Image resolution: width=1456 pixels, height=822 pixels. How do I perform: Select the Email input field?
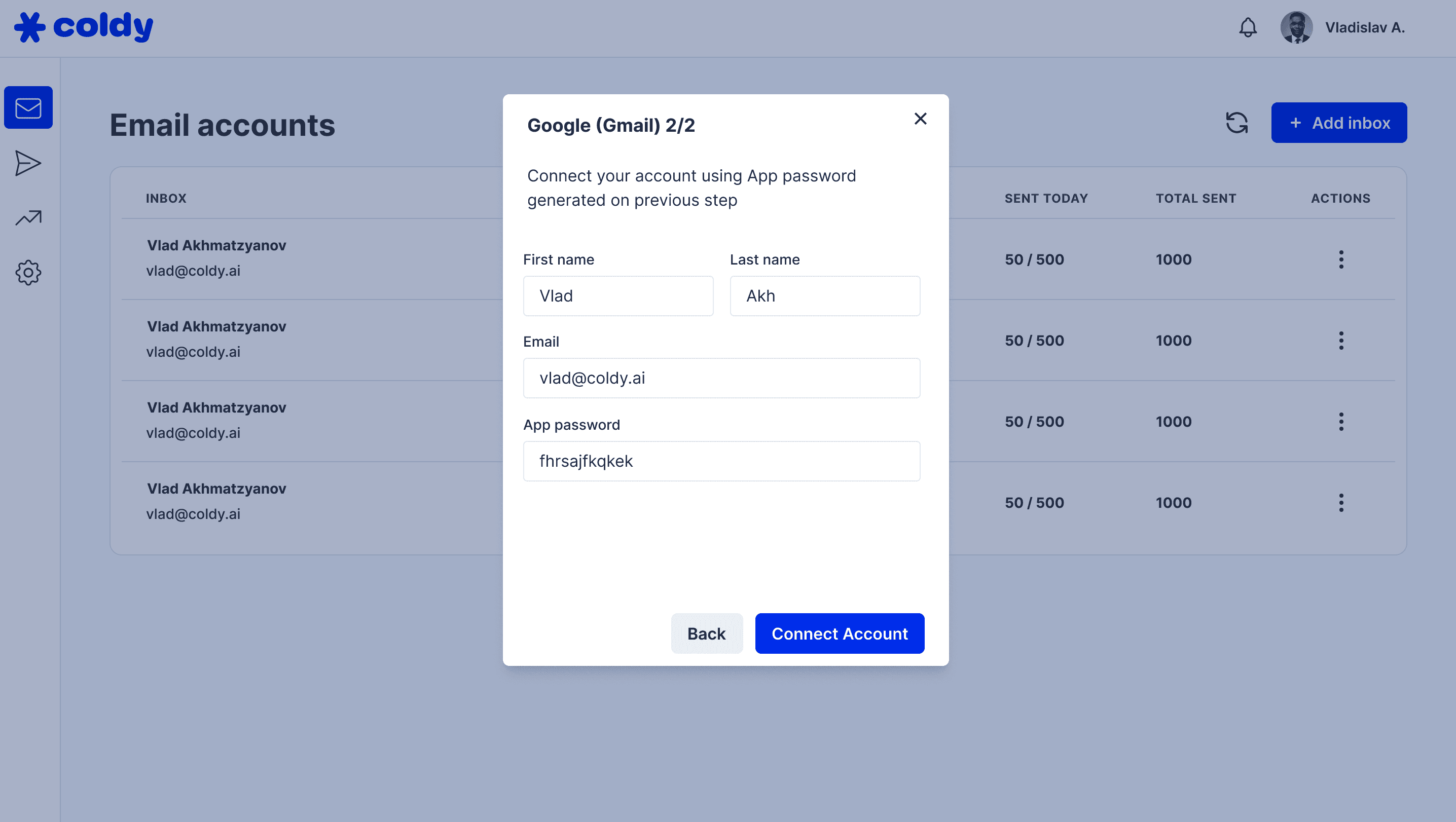(x=721, y=378)
